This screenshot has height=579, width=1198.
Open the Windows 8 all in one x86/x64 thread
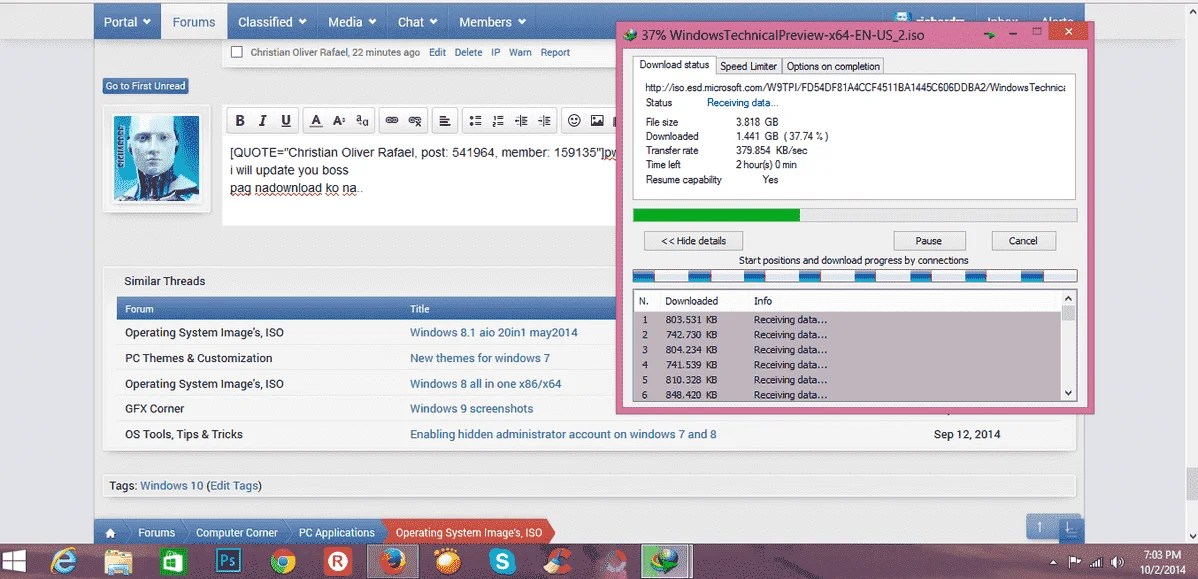point(485,383)
